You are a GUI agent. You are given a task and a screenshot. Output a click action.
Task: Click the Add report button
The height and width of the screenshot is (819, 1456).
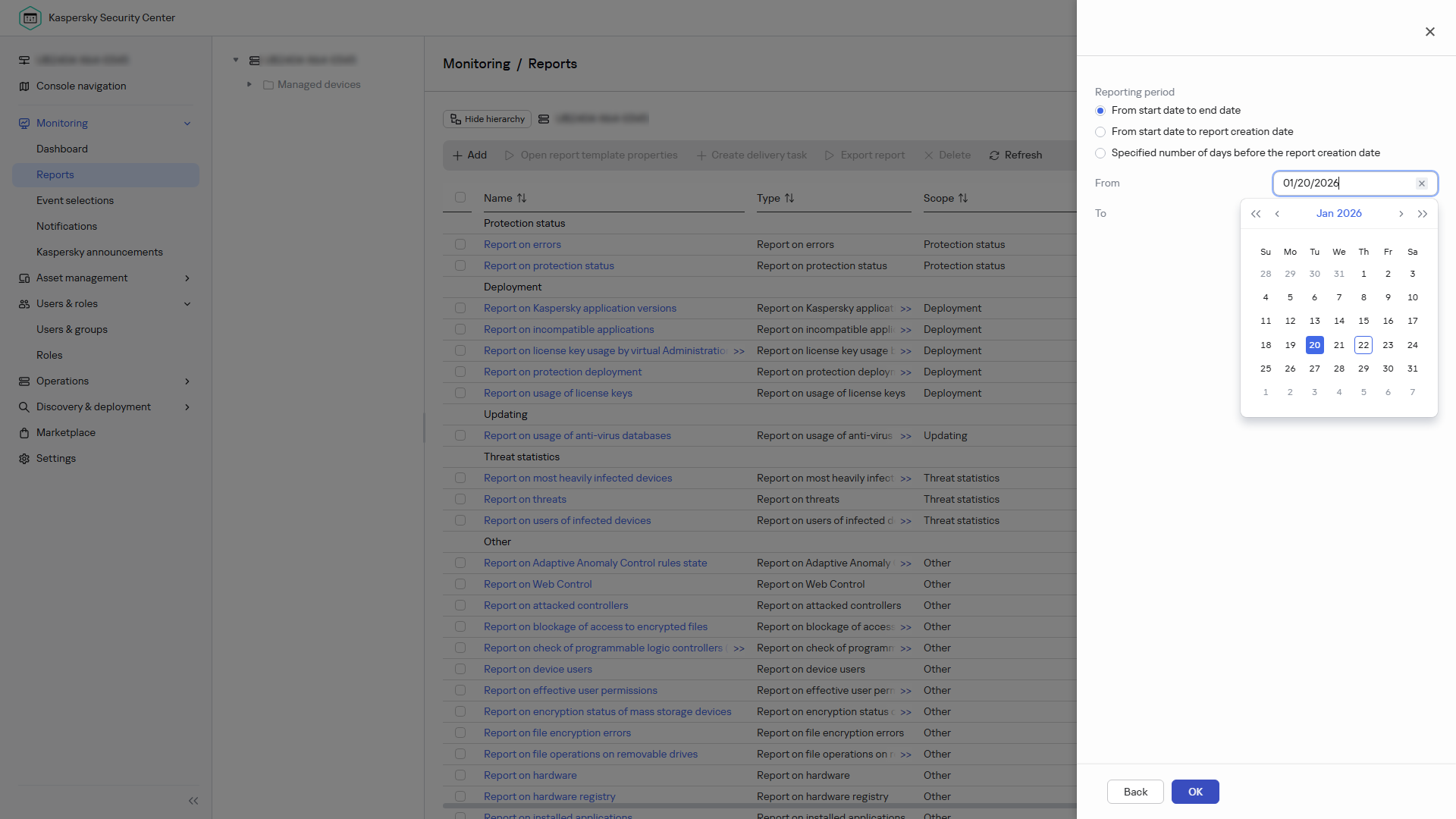[x=469, y=155]
